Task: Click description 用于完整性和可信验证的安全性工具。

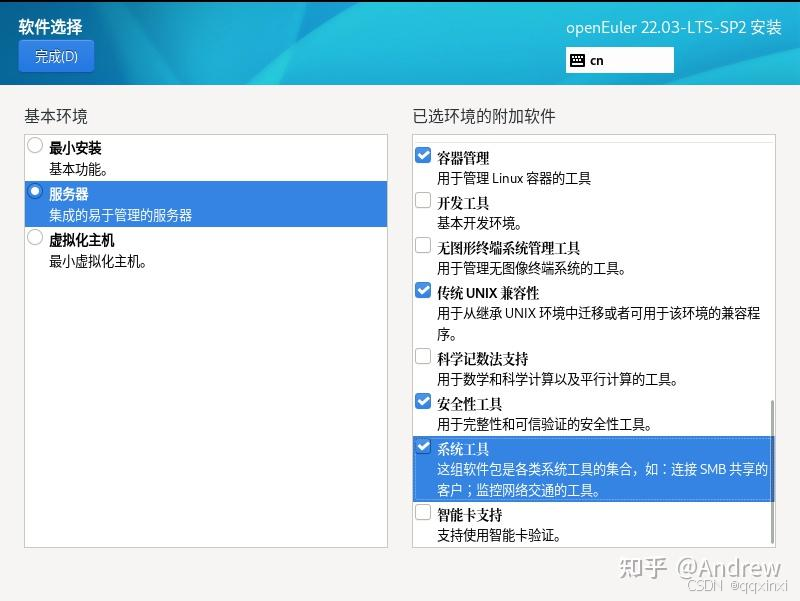Action: click(544, 424)
